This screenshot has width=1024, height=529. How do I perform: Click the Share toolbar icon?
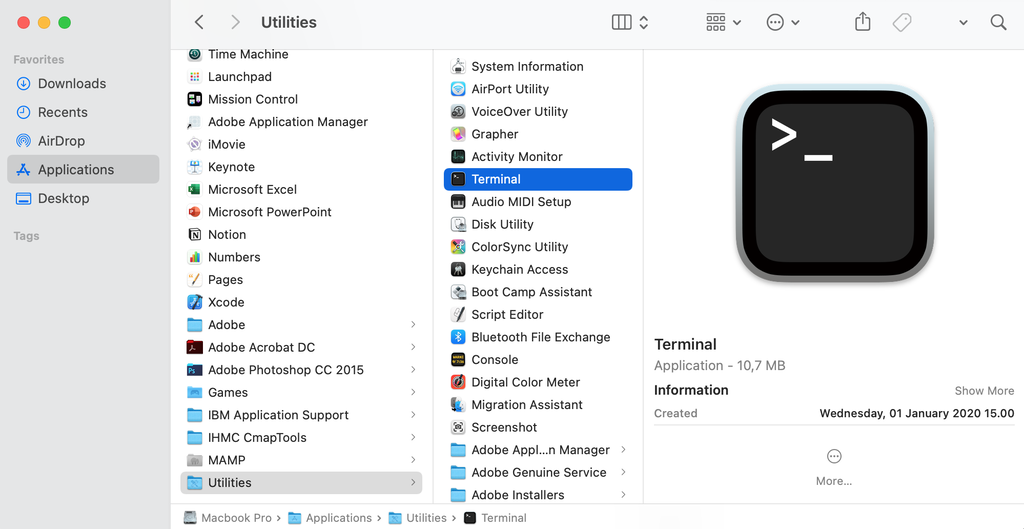point(863,22)
